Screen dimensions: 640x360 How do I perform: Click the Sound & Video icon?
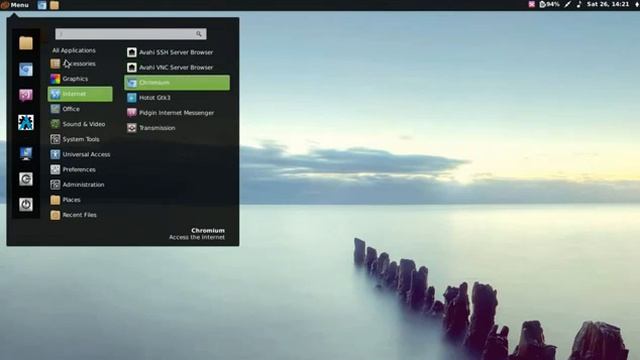[55, 124]
